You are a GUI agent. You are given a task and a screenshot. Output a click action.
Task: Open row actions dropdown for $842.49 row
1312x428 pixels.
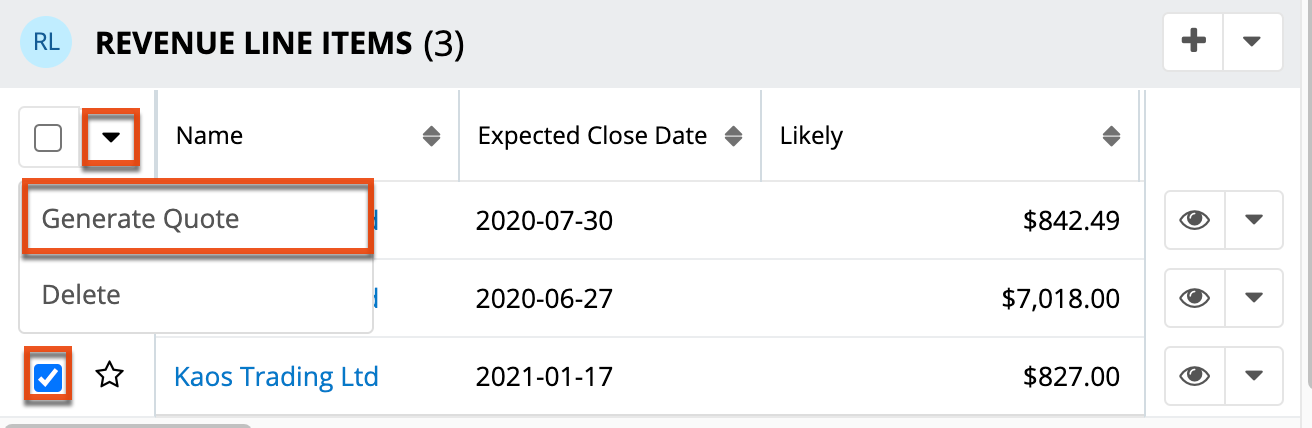click(x=1252, y=219)
